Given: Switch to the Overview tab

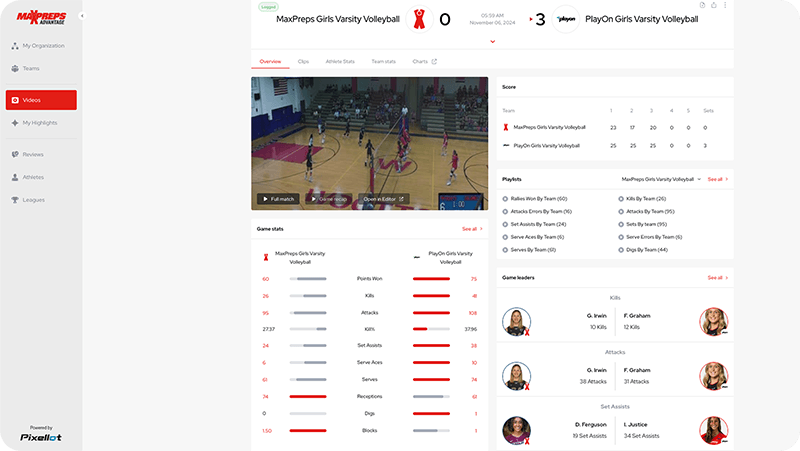Looking at the screenshot, I should [x=270, y=62].
